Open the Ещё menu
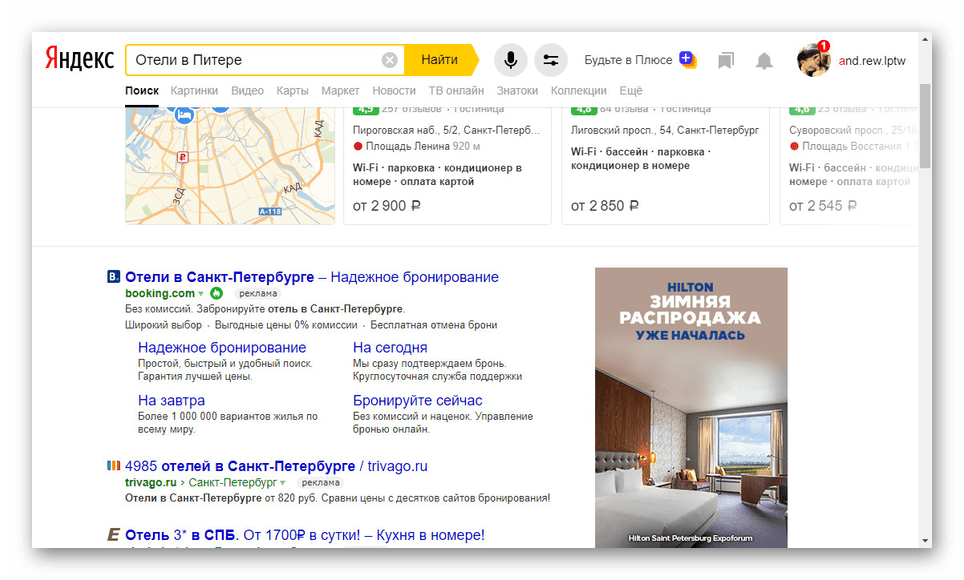964x580 pixels. (631, 90)
